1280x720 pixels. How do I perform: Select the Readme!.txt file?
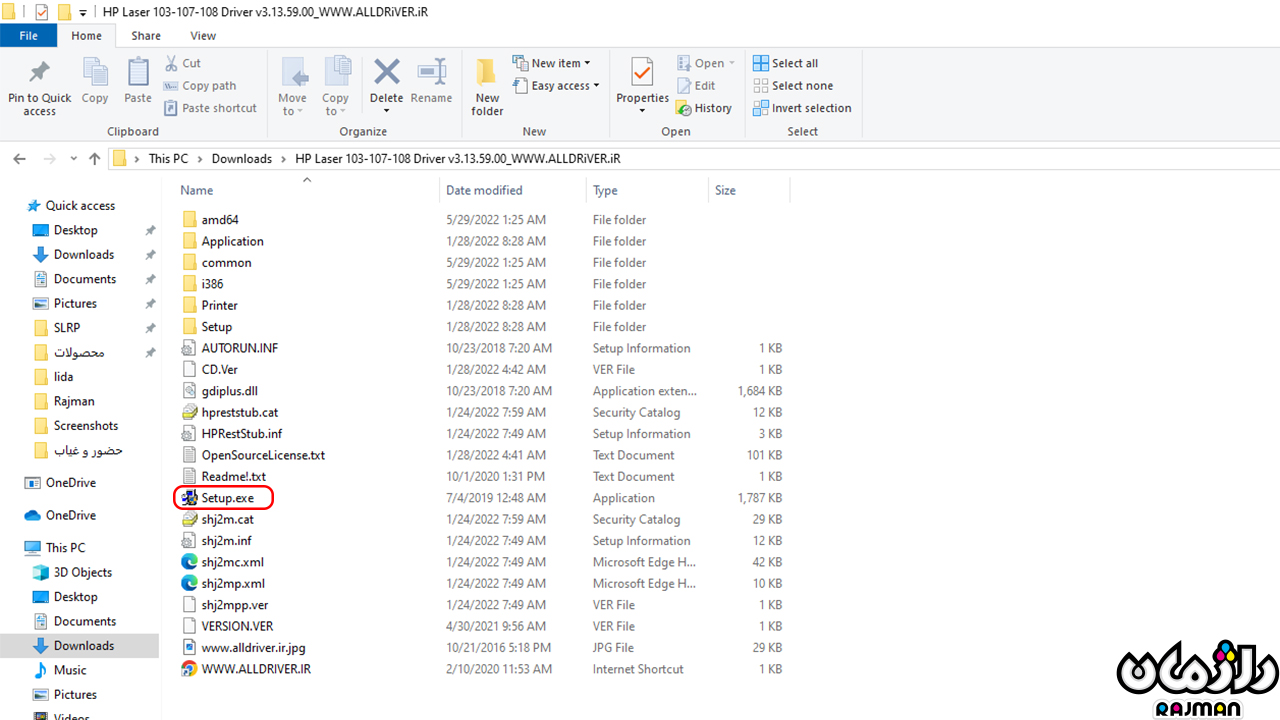coord(233,477)
